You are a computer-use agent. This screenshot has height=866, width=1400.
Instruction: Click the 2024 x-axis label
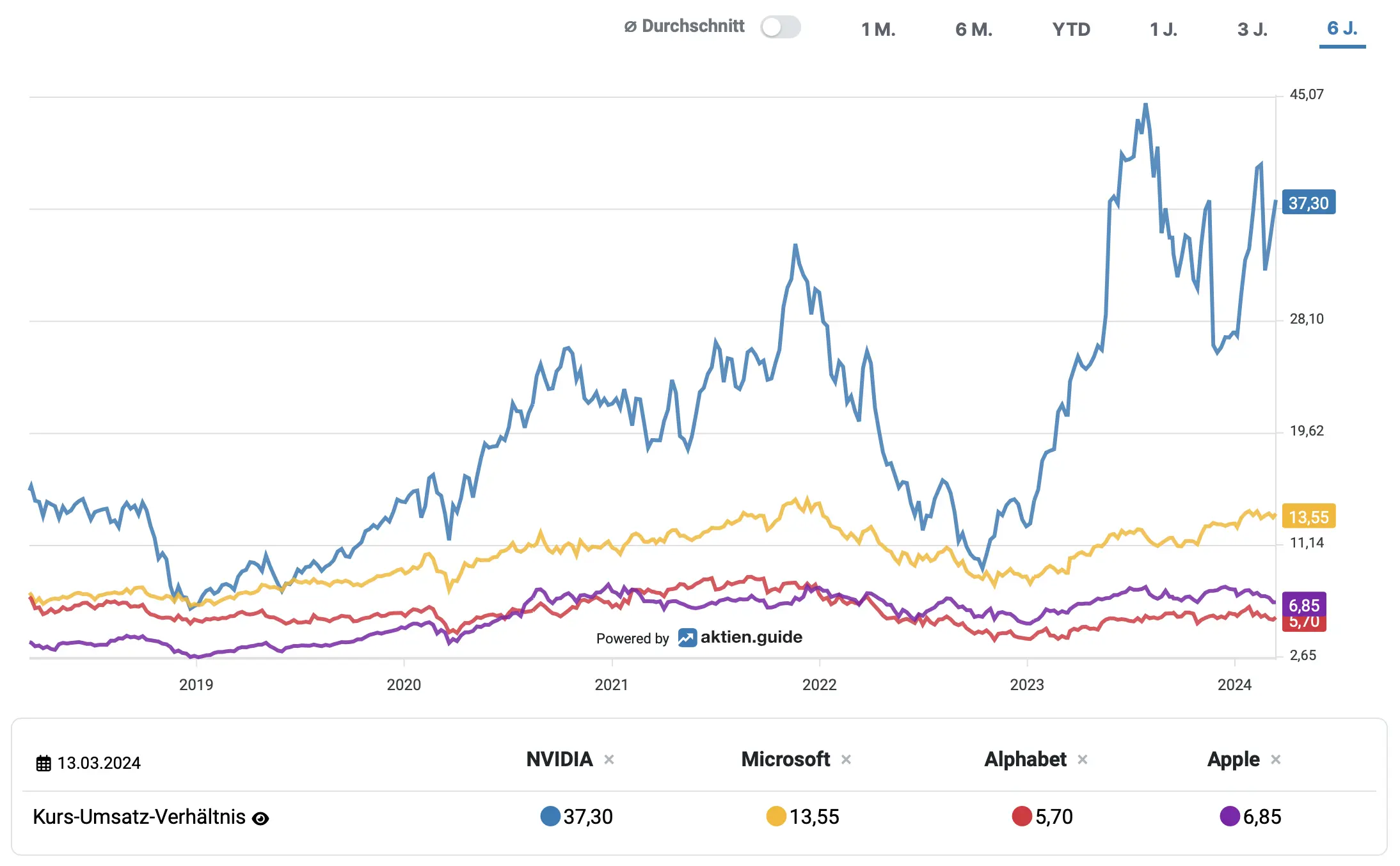pyautogui.click(x=1235, y=684)
